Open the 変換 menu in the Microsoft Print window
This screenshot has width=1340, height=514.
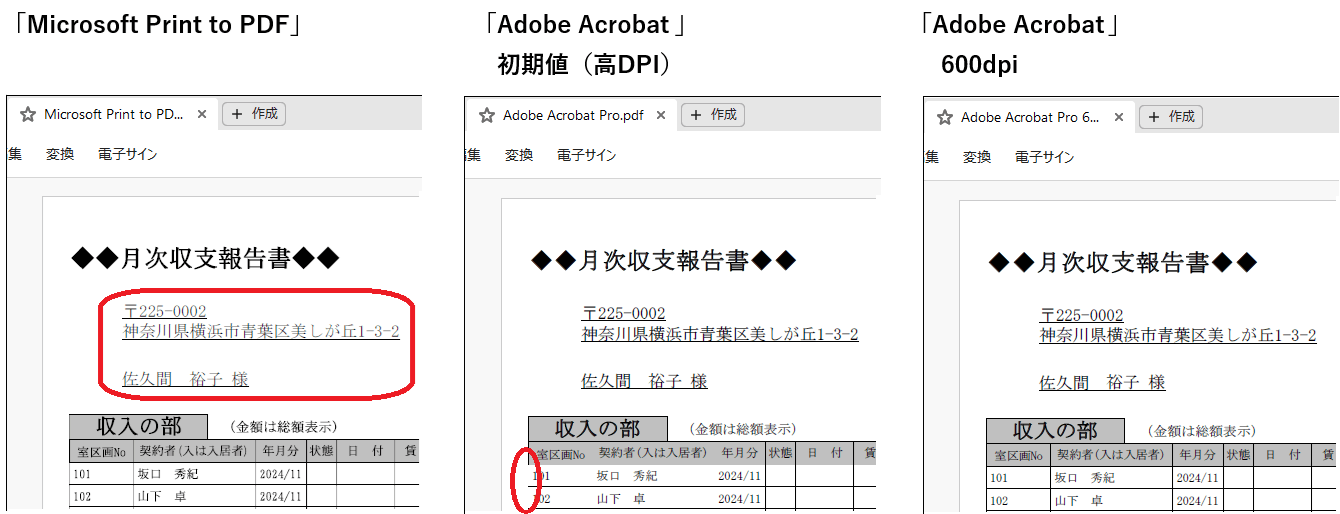coord(60,154)
